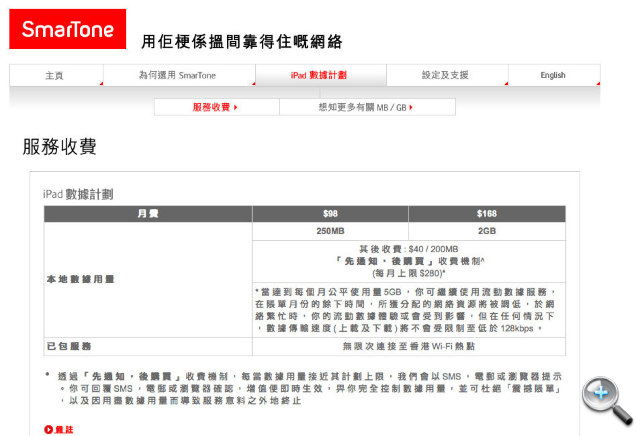
Task: Click the 月費 header cell
Action: (148, 214)
